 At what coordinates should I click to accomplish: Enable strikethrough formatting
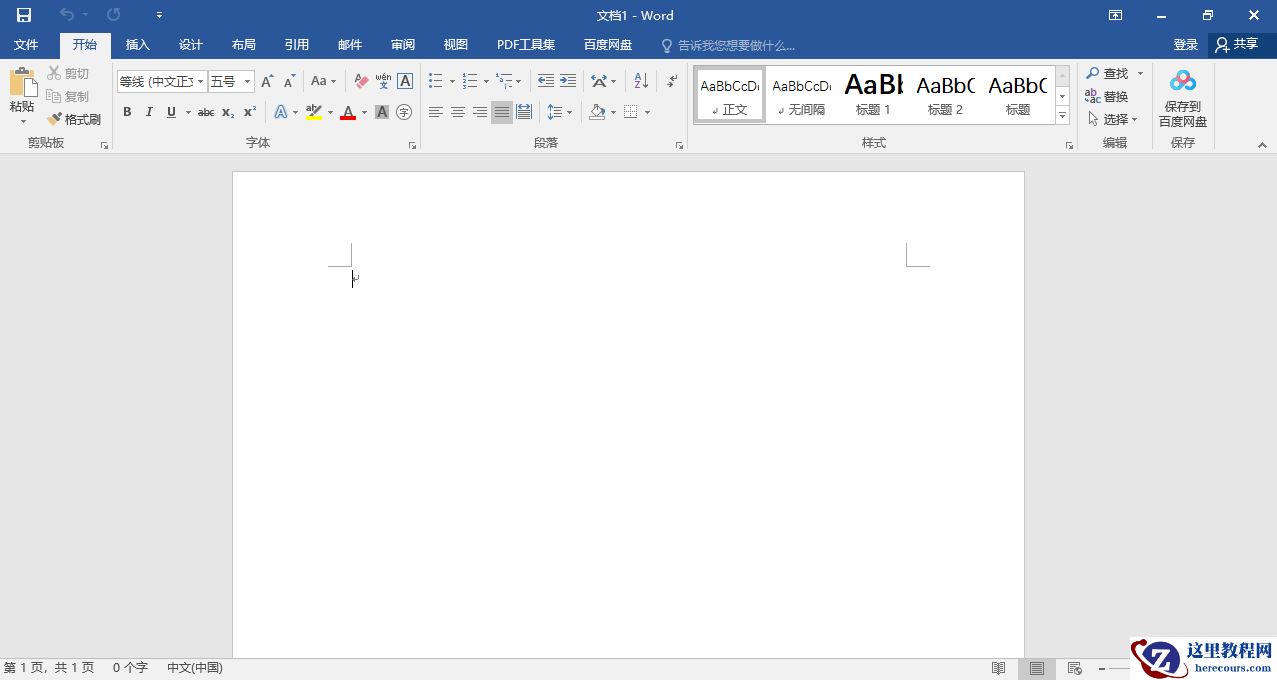point(205,112)
